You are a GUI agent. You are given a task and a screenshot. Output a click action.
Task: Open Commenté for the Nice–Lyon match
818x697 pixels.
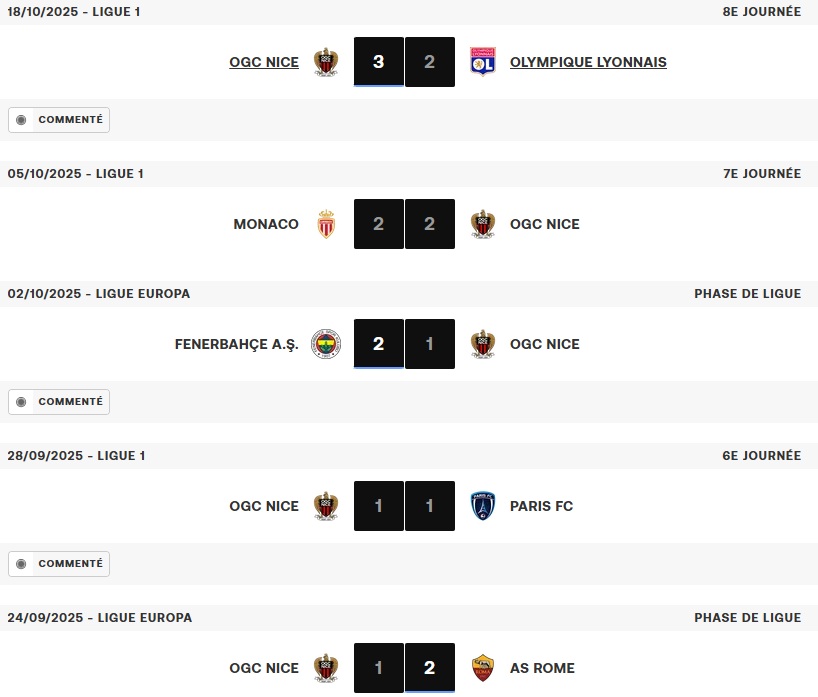[x=59, y=120]
